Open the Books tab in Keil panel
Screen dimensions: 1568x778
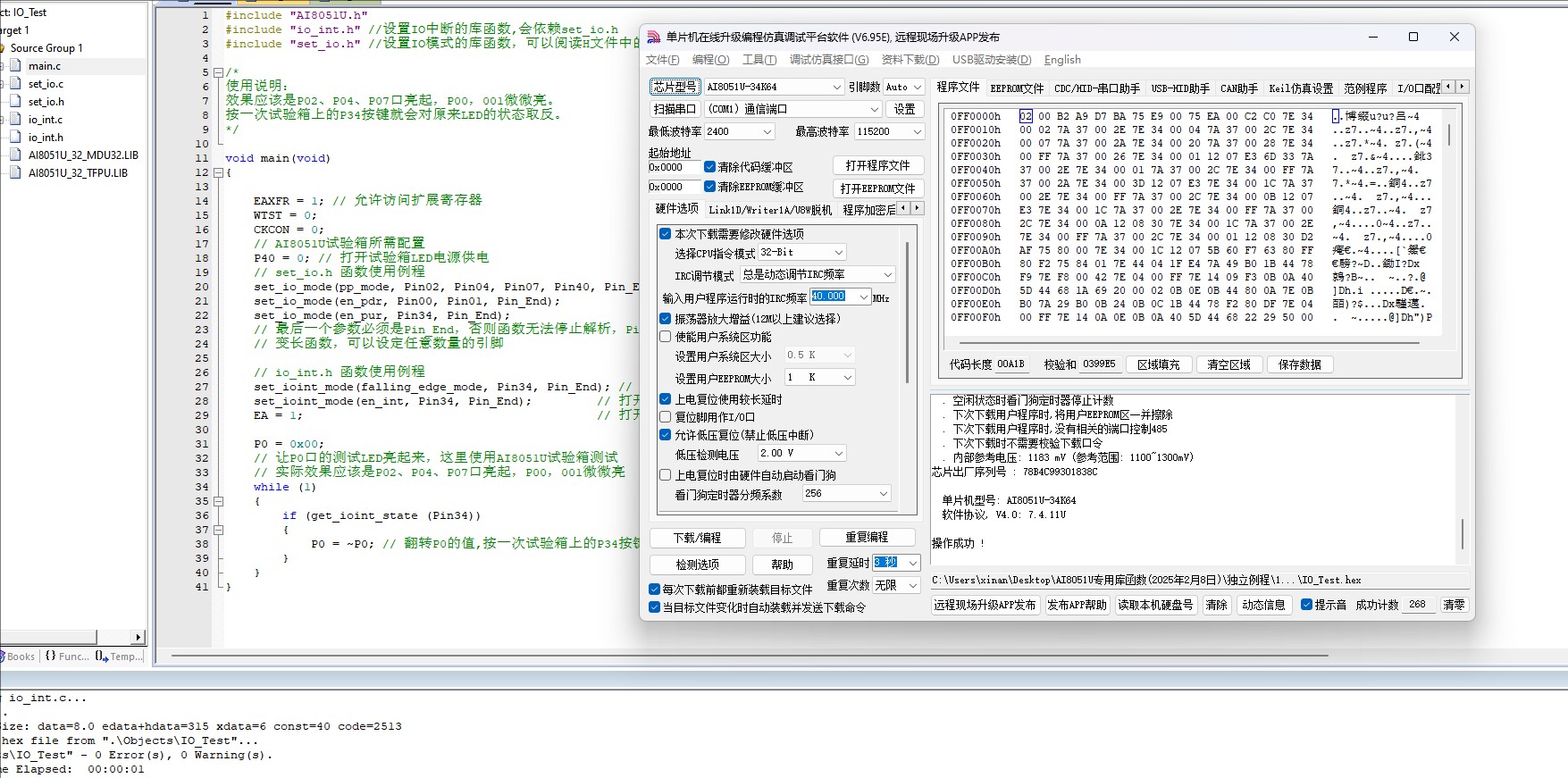tap(20, 656)
